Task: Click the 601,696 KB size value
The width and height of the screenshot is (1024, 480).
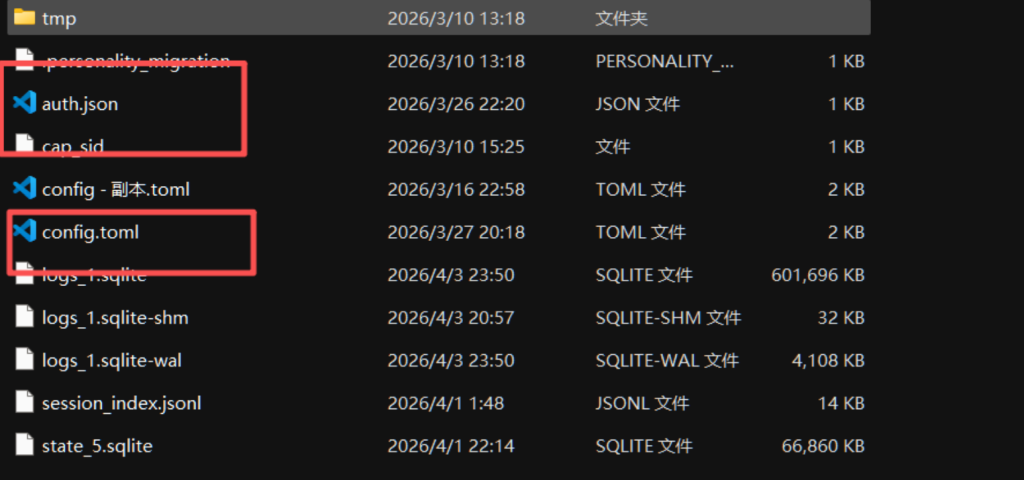Action: [x=818, y=275]
